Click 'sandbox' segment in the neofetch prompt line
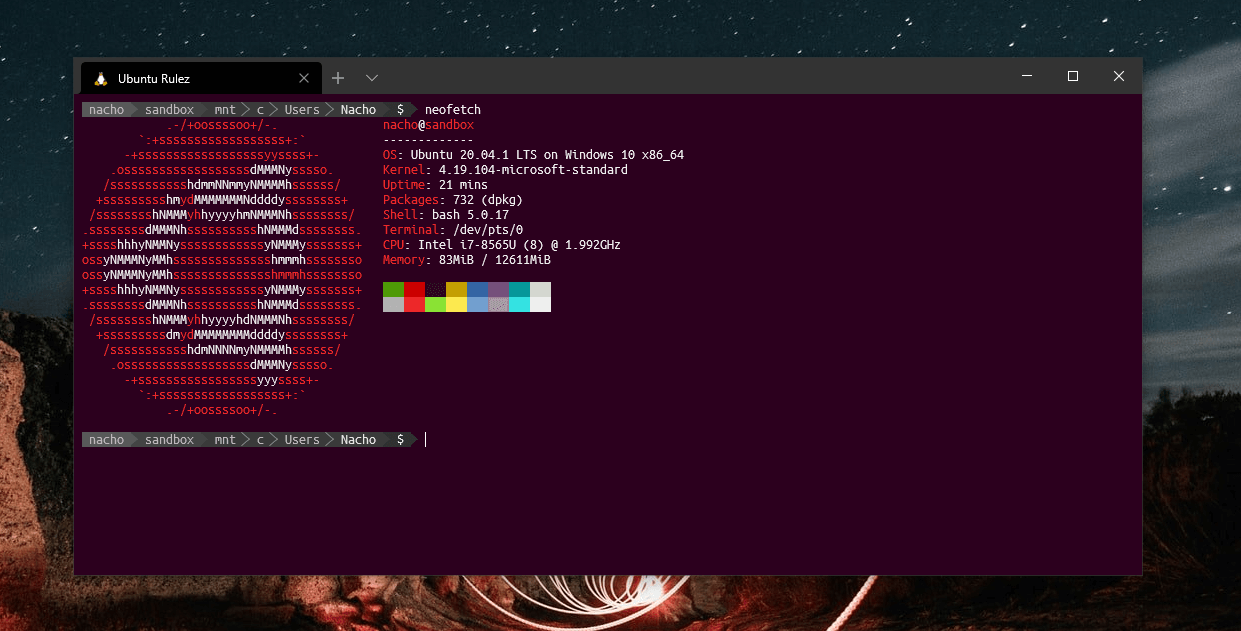 pyautogui.click(x=169, y=110)
